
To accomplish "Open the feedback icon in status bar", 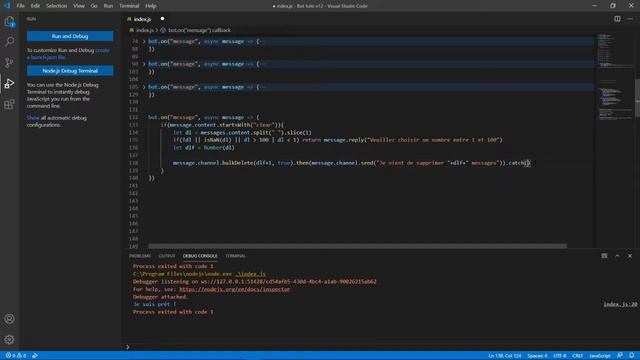I will tap(620, 356).
